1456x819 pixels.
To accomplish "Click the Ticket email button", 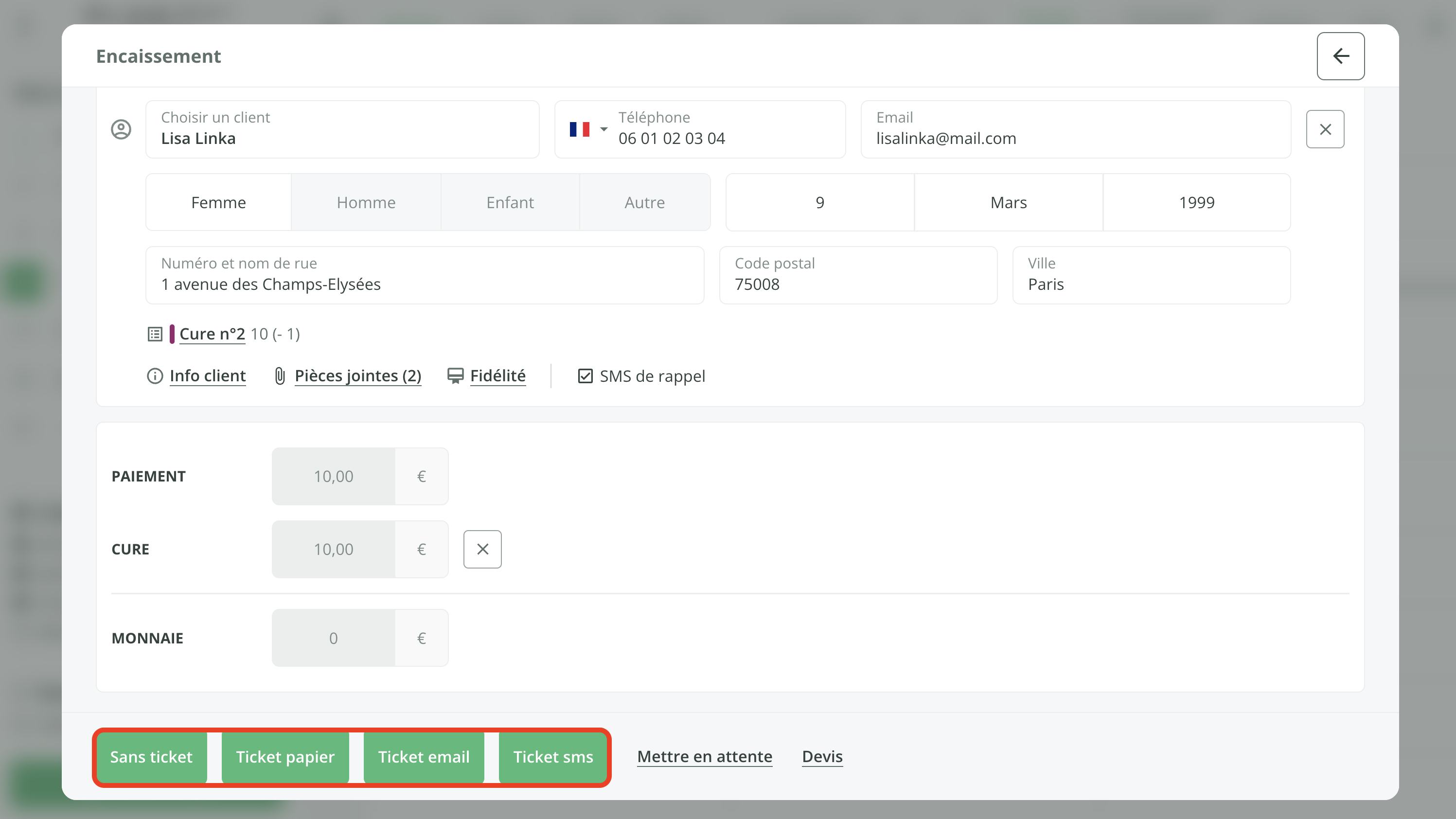I will pos(424,757).
